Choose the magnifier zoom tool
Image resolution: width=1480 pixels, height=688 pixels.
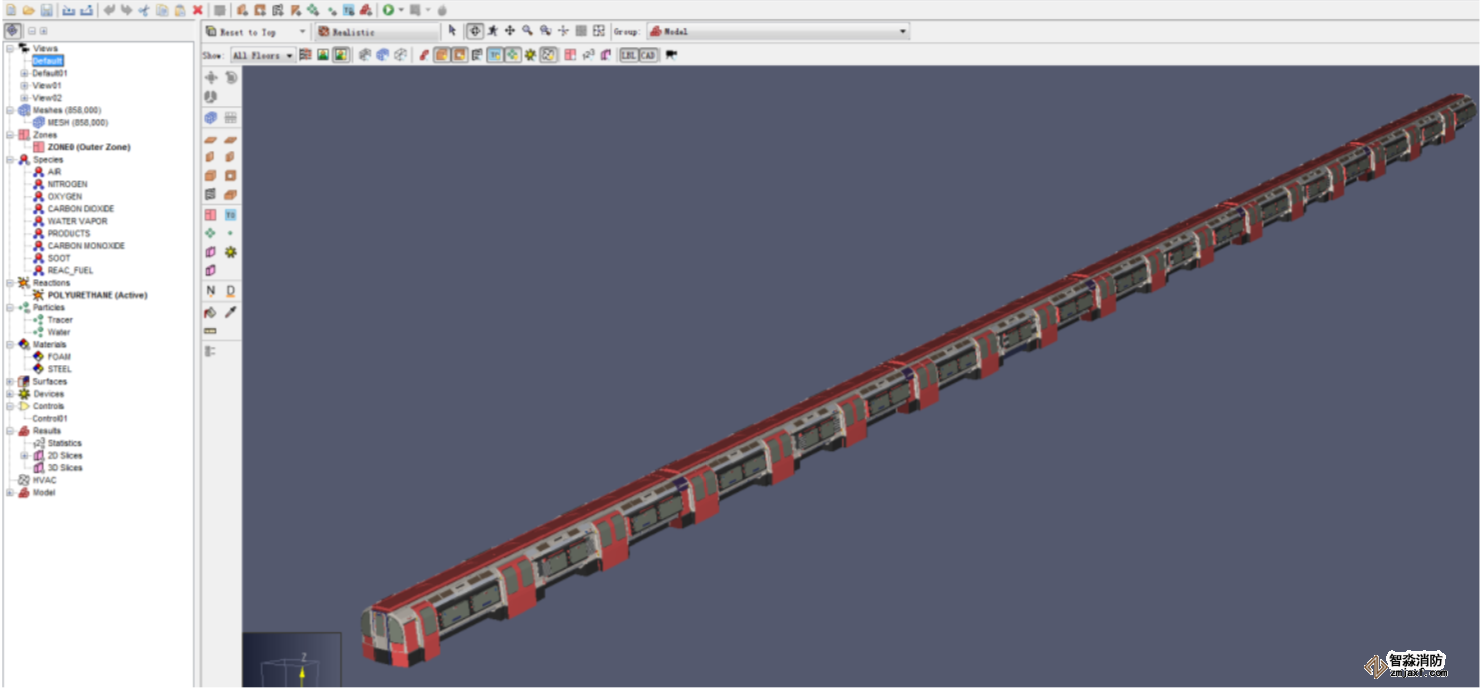coord(527,31)
